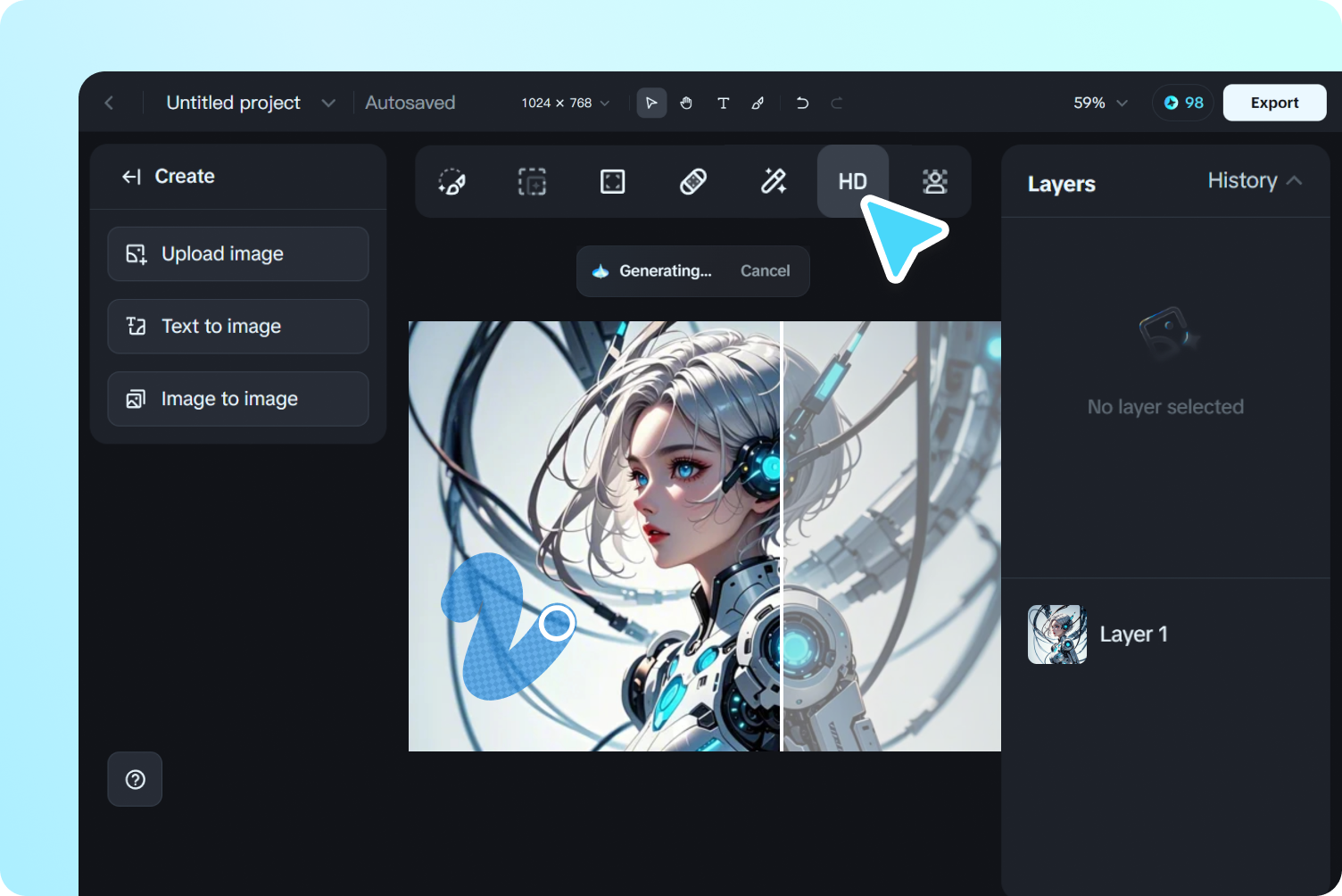Select the Layer 1 thumbnail
This screenshot has width=1342, height=896.
pyautogui.click(x=1056, y=635)
